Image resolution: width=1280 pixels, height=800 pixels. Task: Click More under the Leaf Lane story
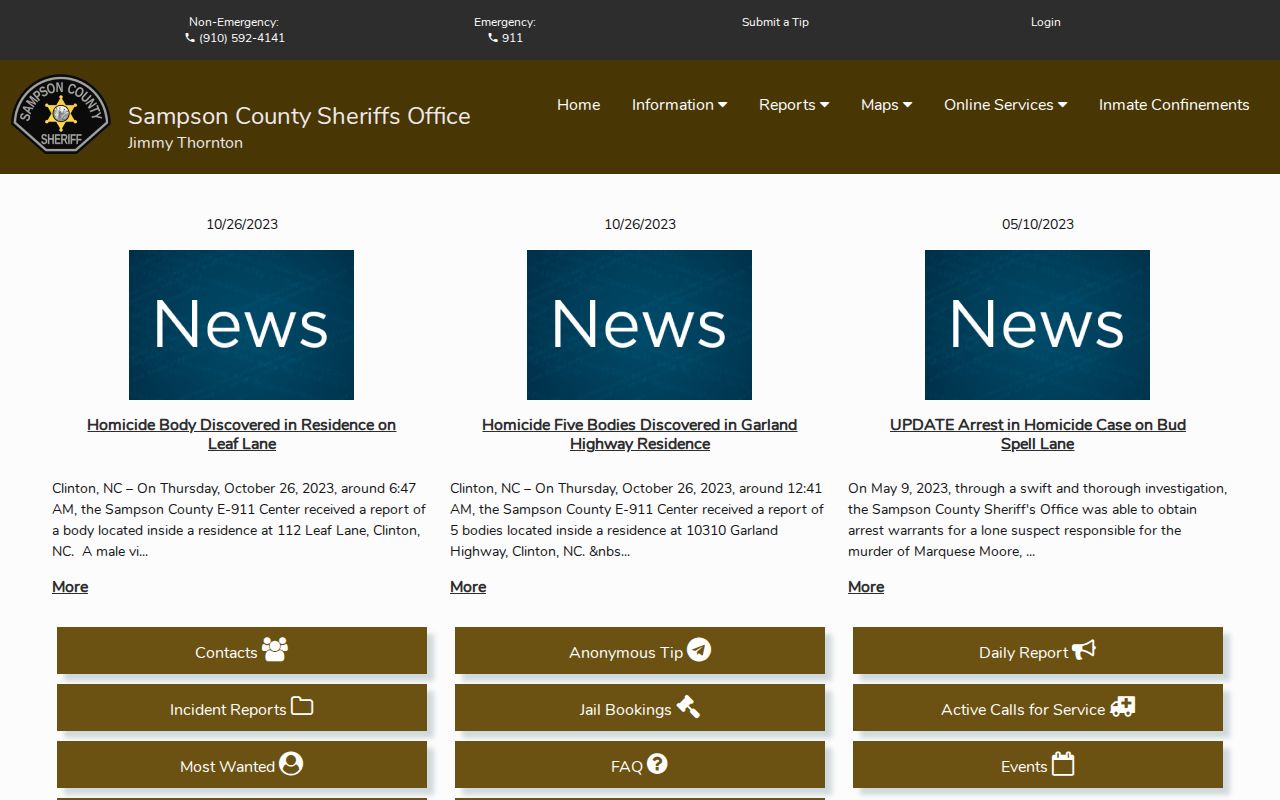click(70, 587)
